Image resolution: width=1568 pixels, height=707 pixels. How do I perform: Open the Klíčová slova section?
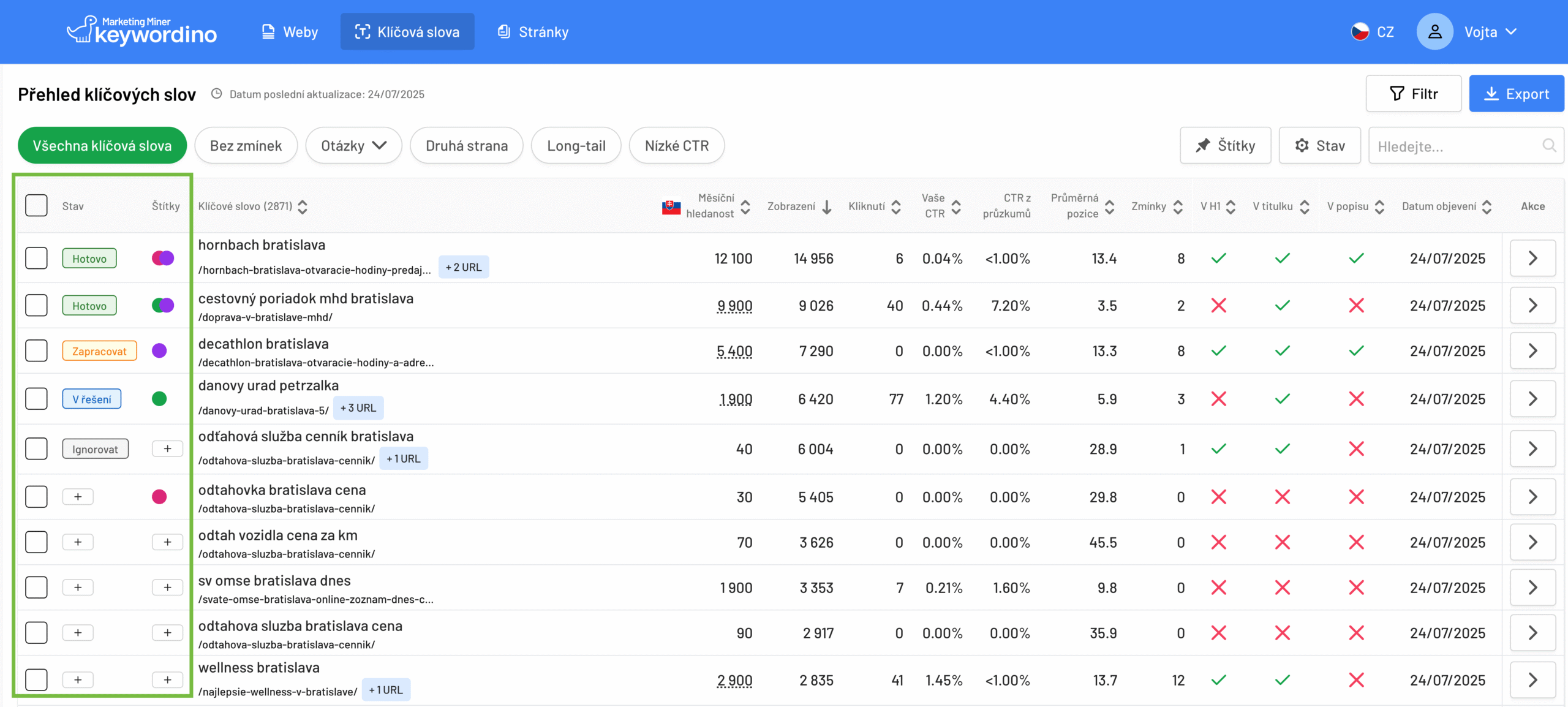tap(407, 32)
